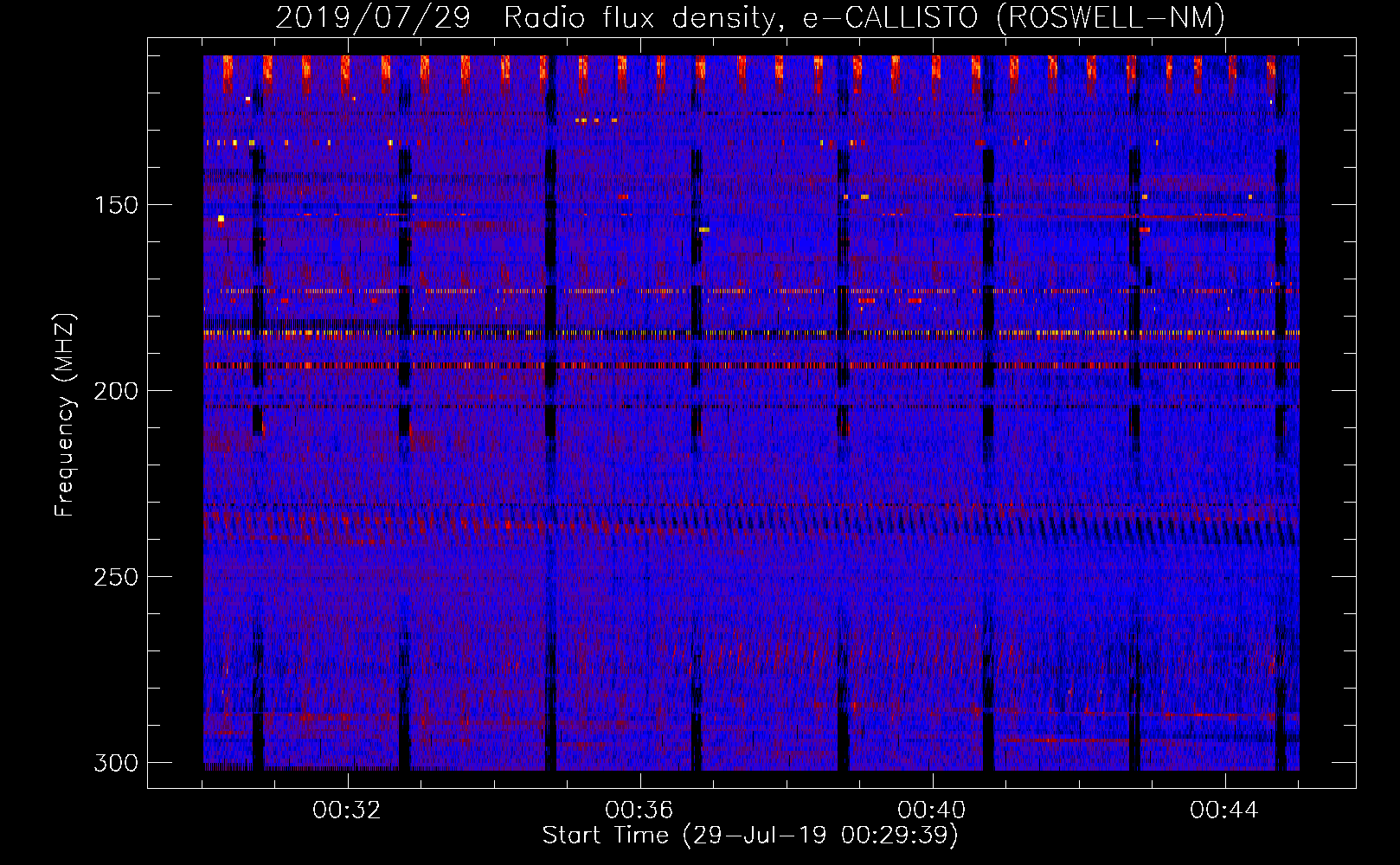Image resolution: width=1400 pixels, height=865 pixels.
Task: Click the 00:40 time tick label
Action: [932, 811]
